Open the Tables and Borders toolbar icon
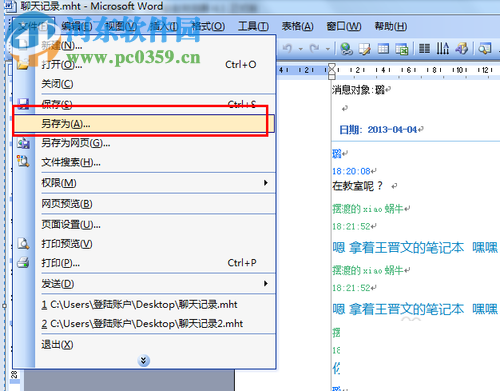The width and height of the screenshot is (500, 391). click(365, 49)
